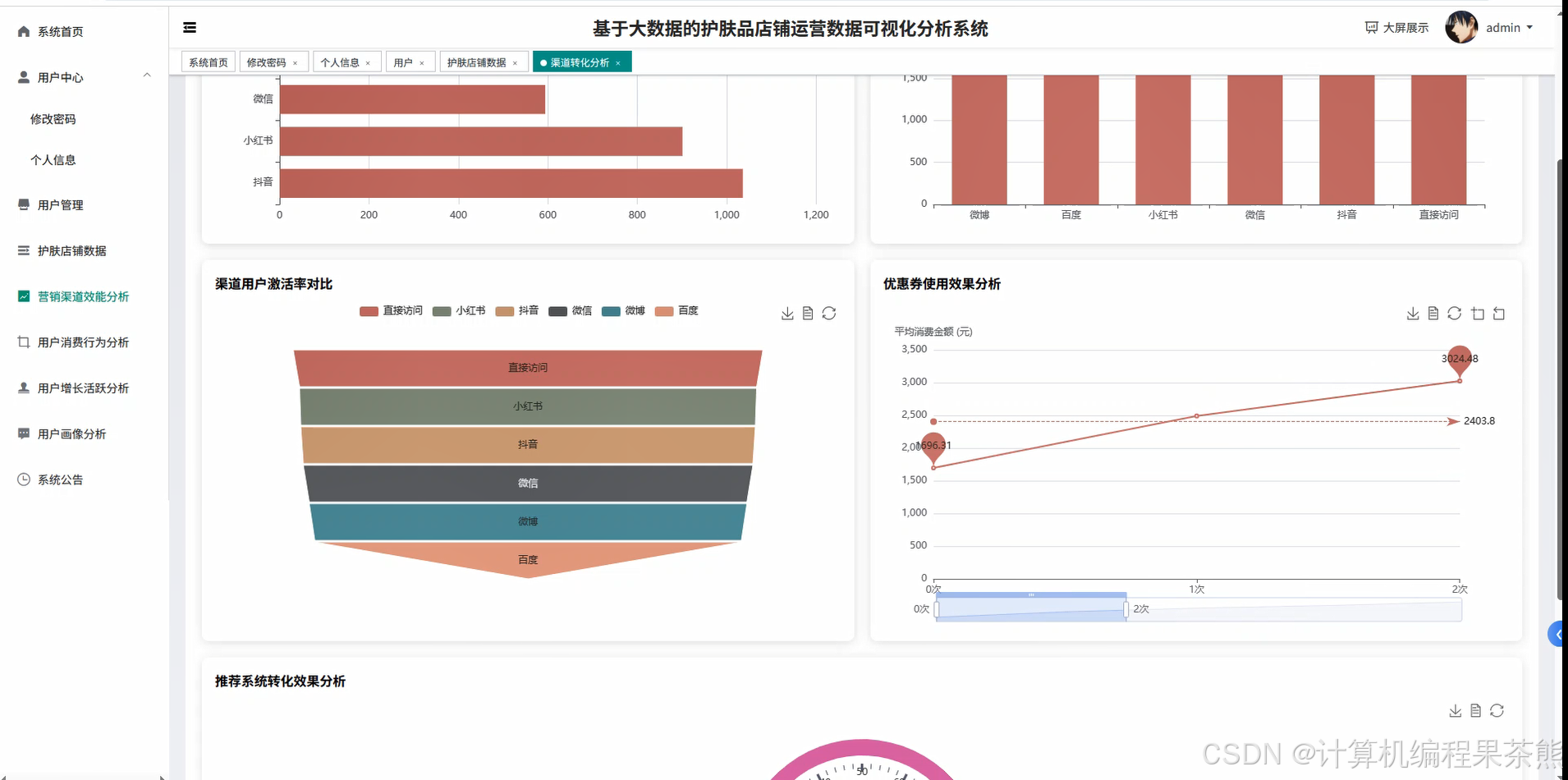Click the right data zoom slider handle
Image resolution: width=1568 pixels, height=780 pixels.
point(1126,609)
